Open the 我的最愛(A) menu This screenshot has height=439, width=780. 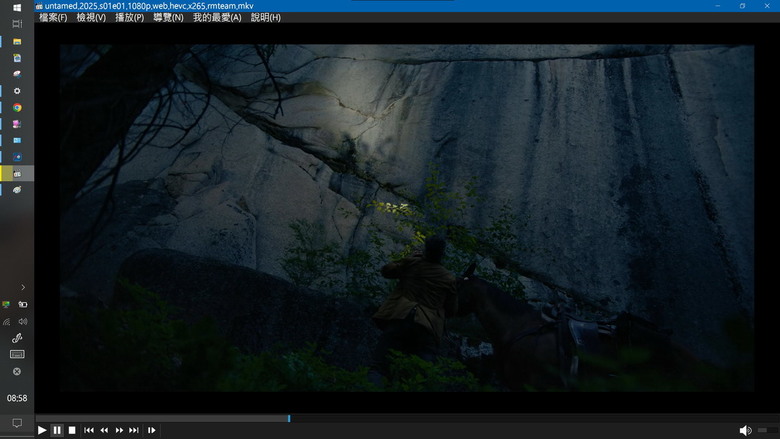coord(217,17)
